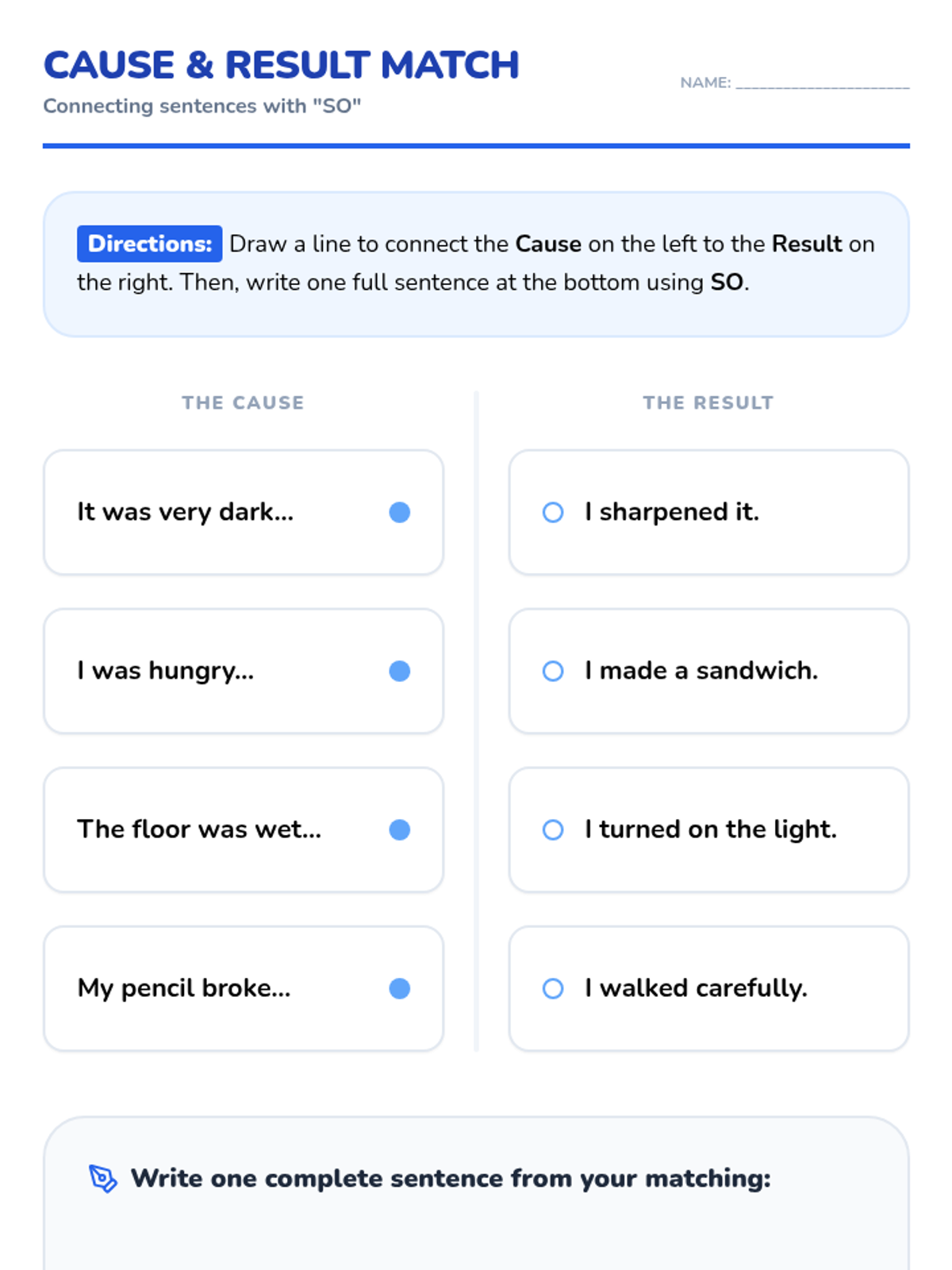Click the 'I made a sandwich.' result text
This screenshot has height=1270, width=952.
click(701, 671)
